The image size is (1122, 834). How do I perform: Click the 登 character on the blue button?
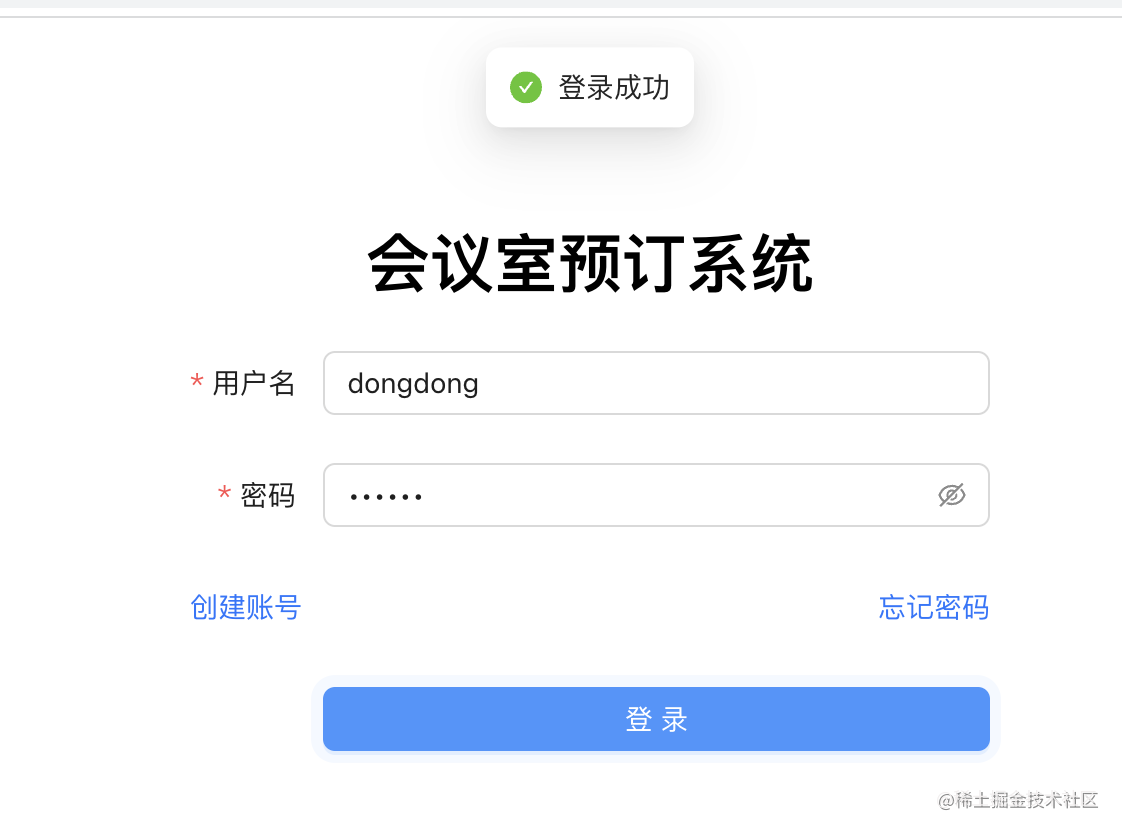(639, 720)
